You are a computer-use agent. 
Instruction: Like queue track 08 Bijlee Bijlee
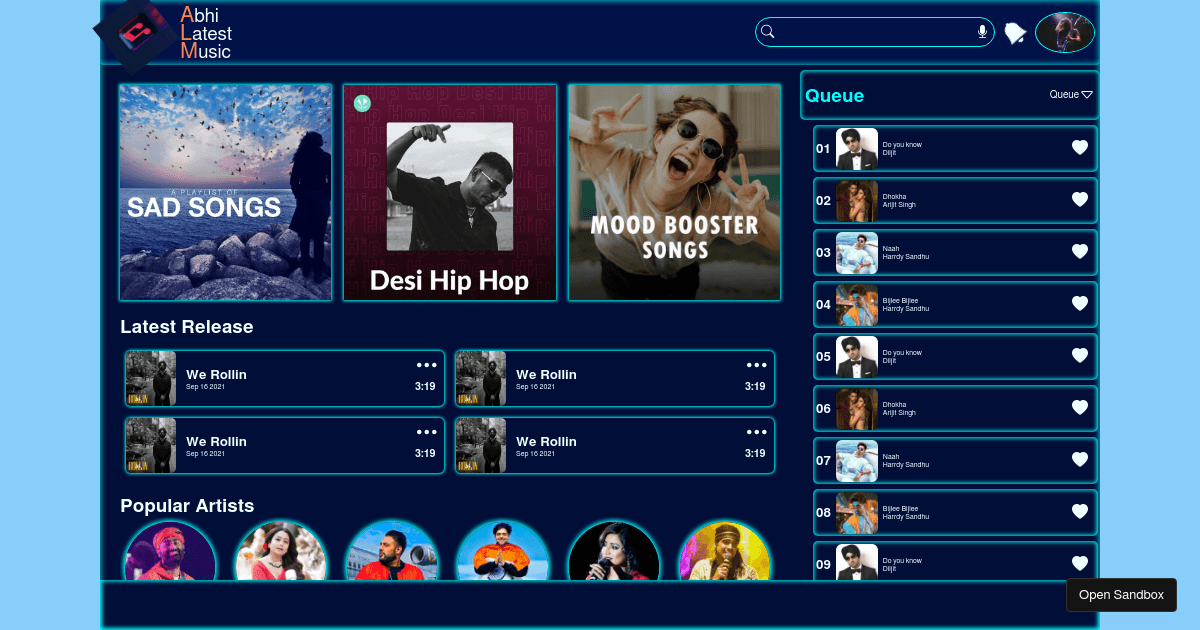pos(1080,512)
